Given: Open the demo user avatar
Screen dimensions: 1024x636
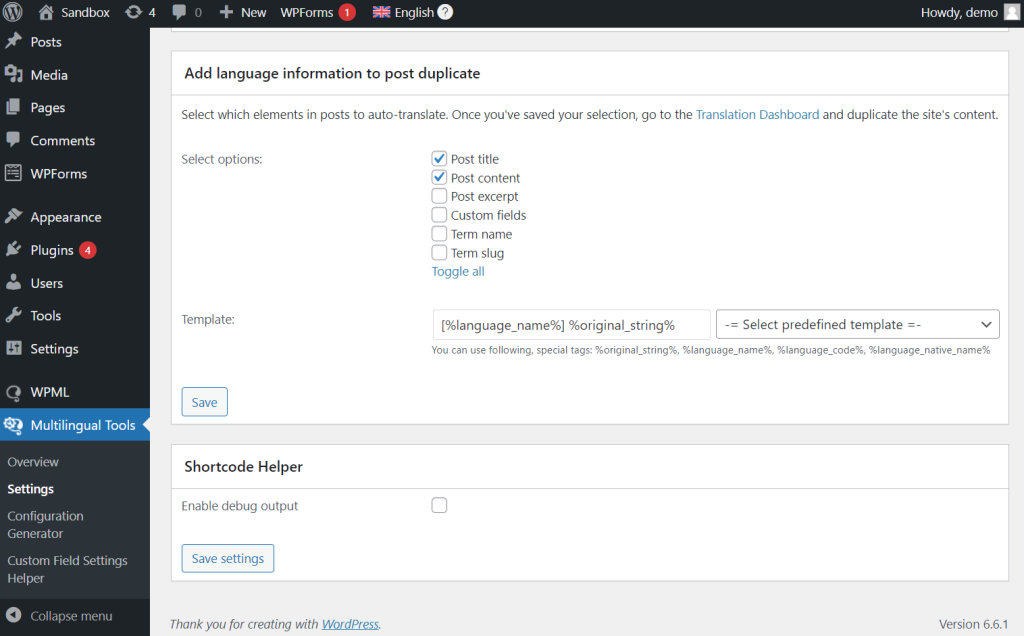Looking at the screenshot, I should click(x=1012, y=13).
